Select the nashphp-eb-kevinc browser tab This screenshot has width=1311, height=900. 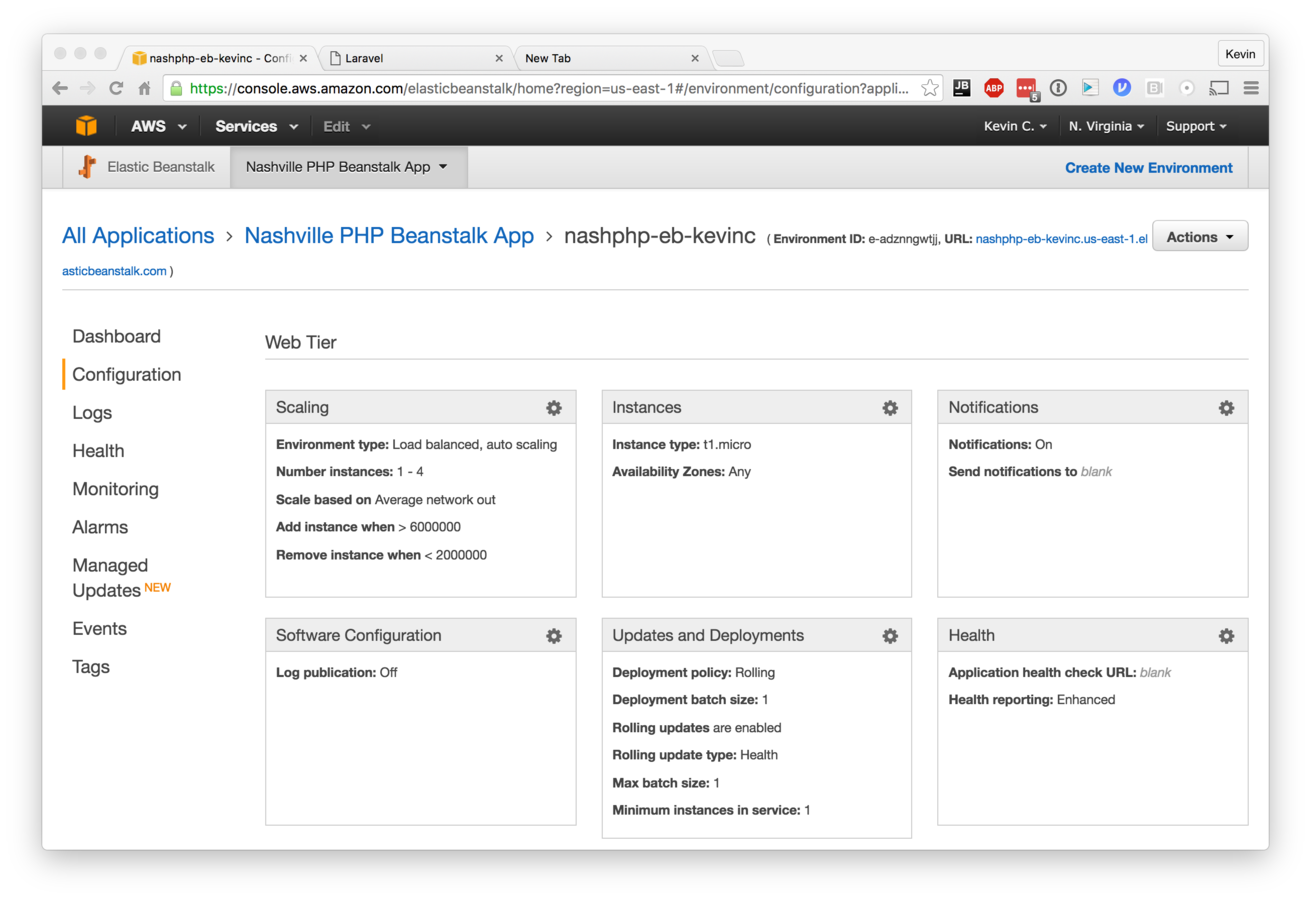(x=218, y=58)
